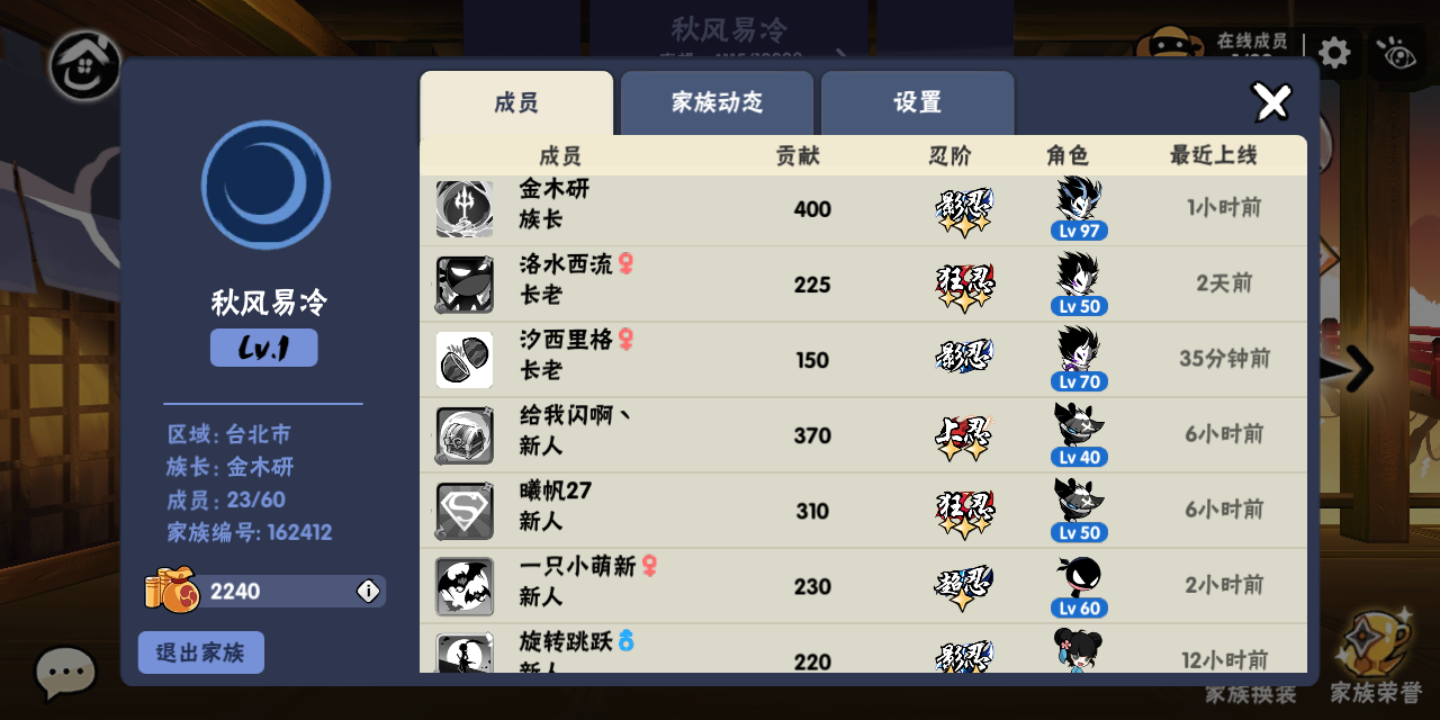Image resolution: width=1440 pixels, height=720 pixels.
Task: Switch to the 家族动态 tab
Action: [x=717, y=103]
